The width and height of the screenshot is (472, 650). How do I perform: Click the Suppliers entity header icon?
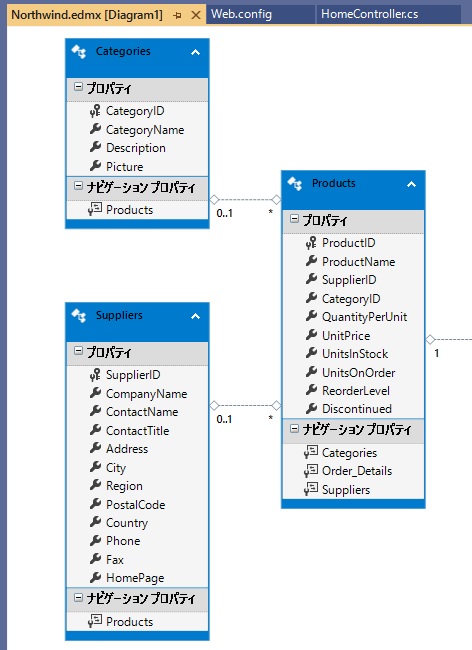79,316
